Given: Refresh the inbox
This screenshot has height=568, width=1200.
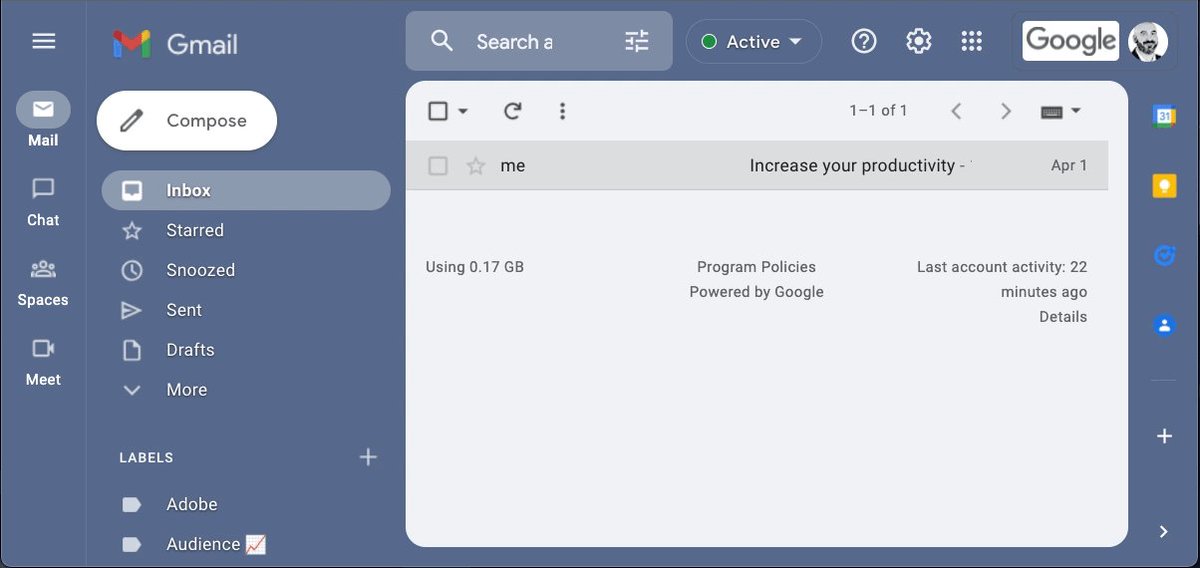Looking at the screenshot, I should (513, 111).
